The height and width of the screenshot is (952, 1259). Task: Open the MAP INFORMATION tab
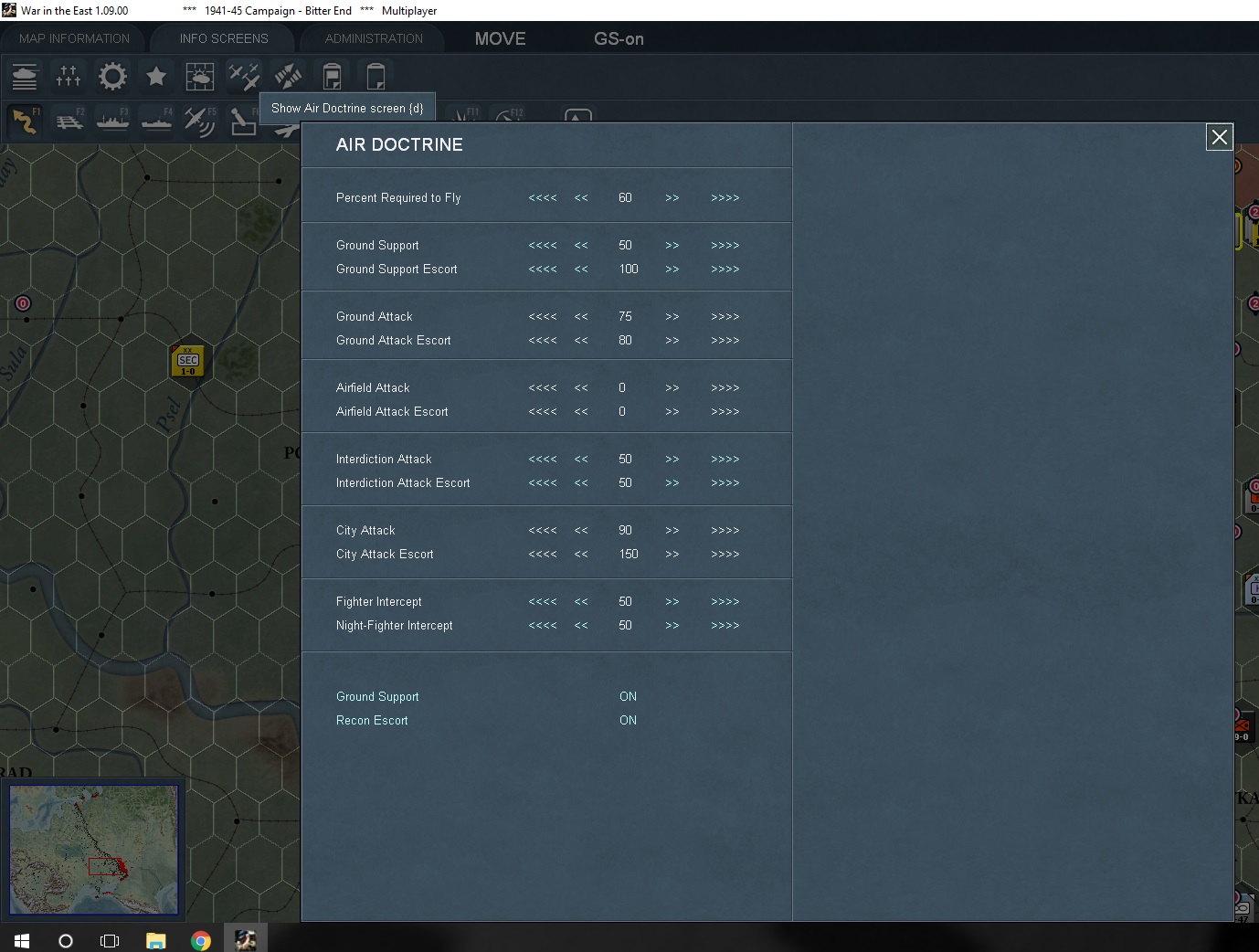click(x=74, y=38)
